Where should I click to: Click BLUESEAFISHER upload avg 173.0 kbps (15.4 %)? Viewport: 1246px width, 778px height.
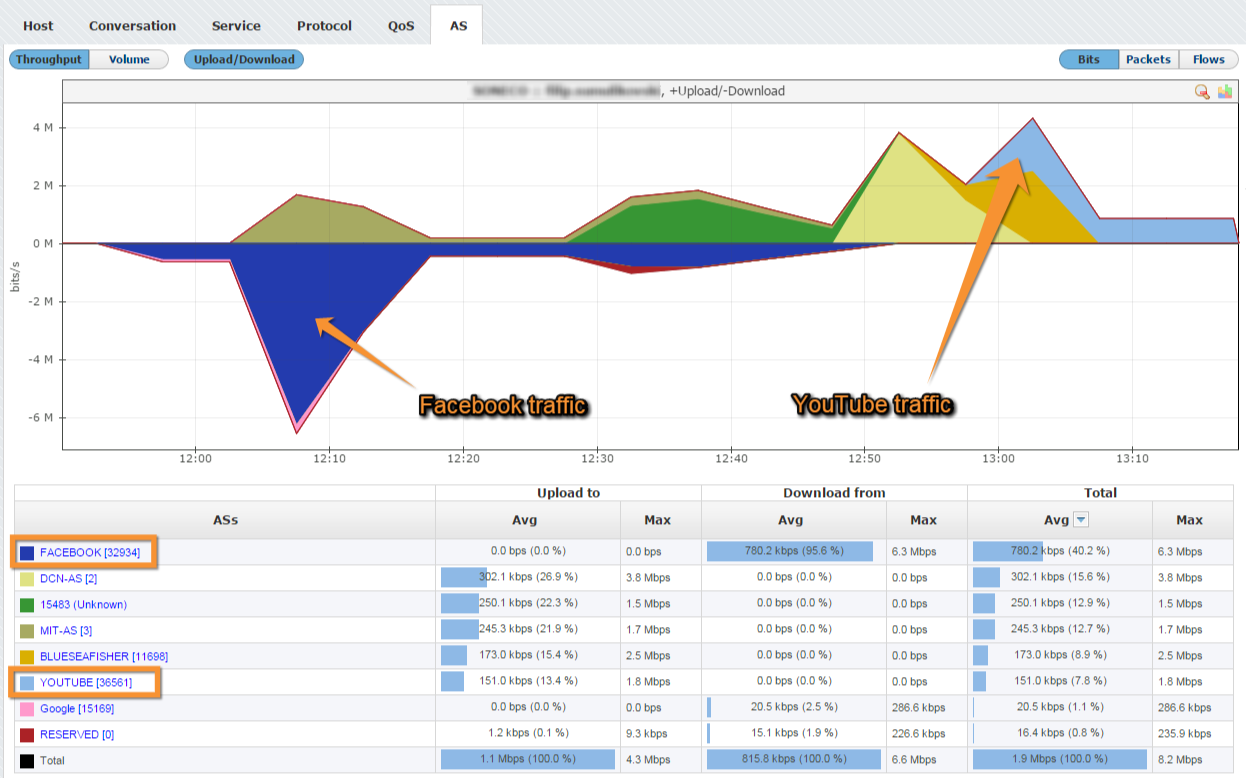527,656
